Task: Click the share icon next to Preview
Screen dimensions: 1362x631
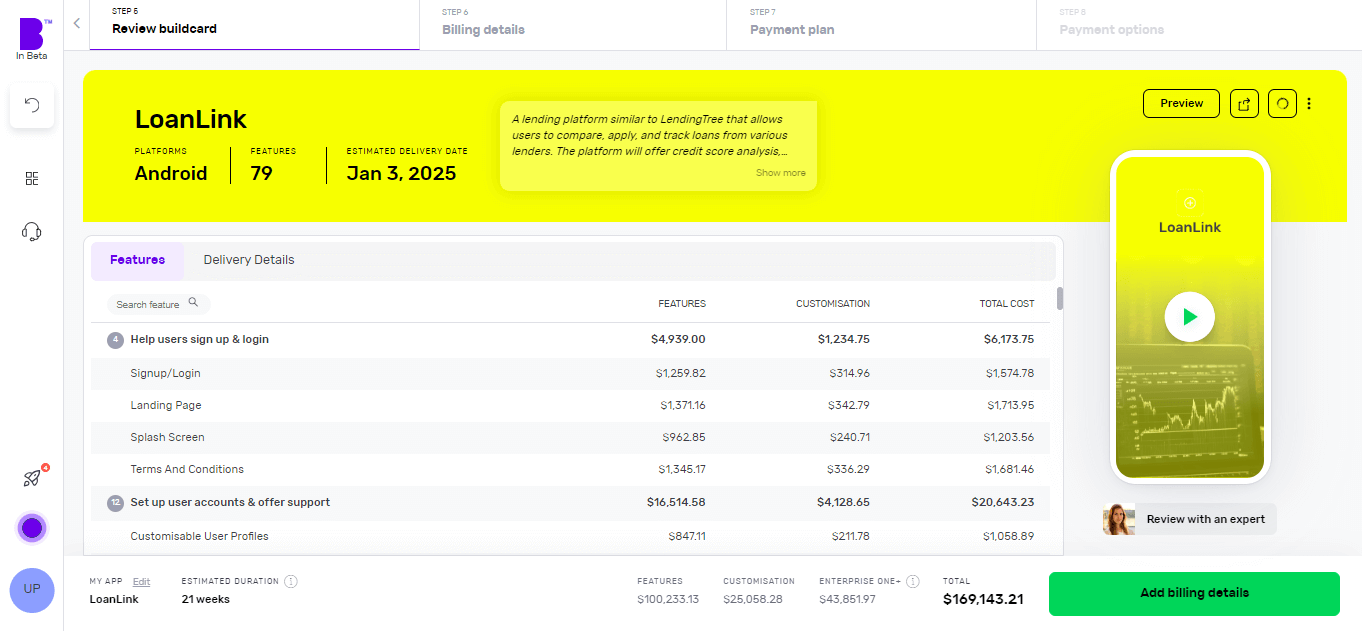Action: (1244, 103)
